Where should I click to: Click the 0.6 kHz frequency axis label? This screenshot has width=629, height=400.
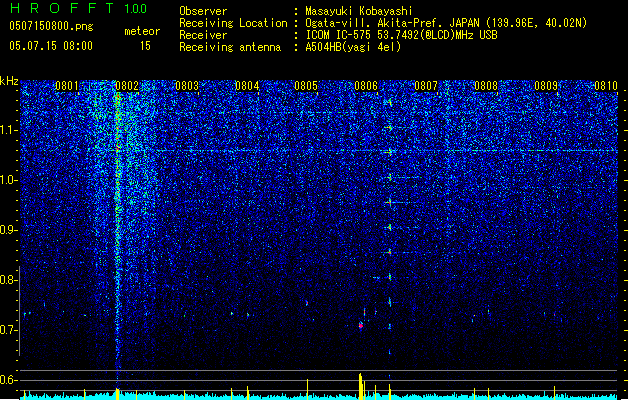(9, 380)
